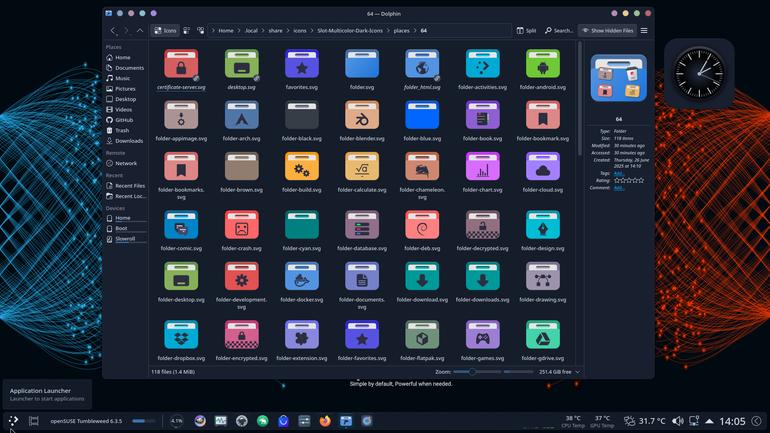
Task: Select folder-gdrive.svg file icon
Action: click(543, 335)
